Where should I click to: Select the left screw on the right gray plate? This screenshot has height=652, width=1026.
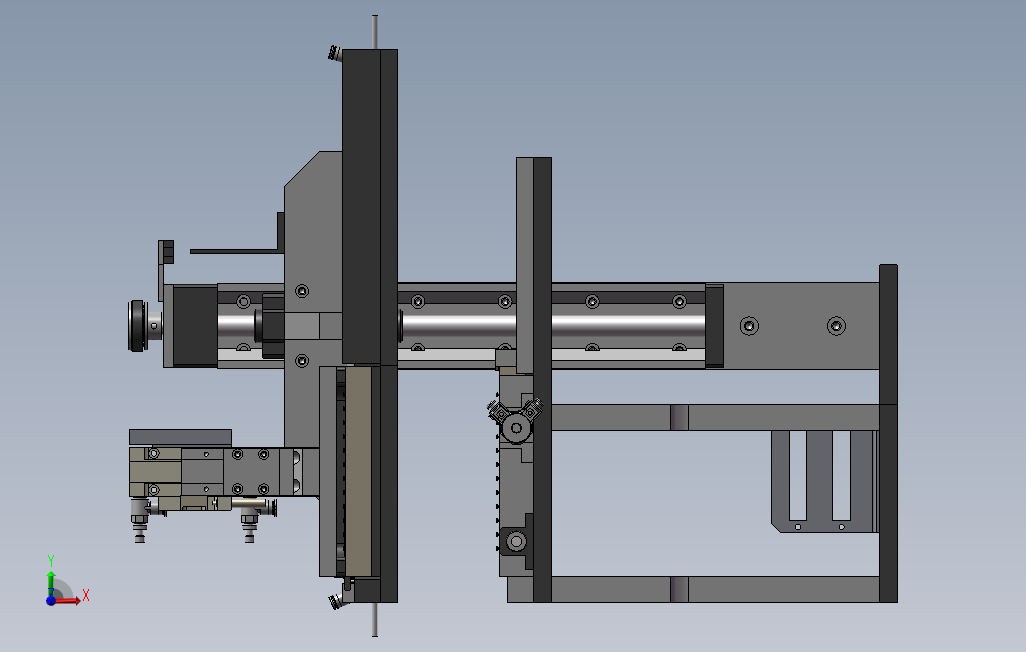(749, 325)
